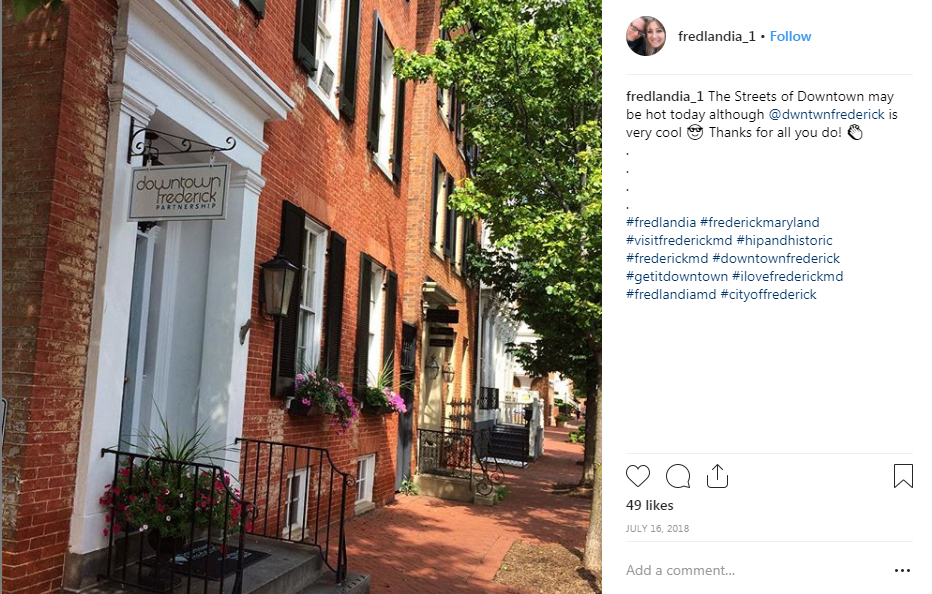This screenshot has width=932, height=594.
Task: View the #ilovefrederickmd hashtag
Action: [x=787, y=276]
